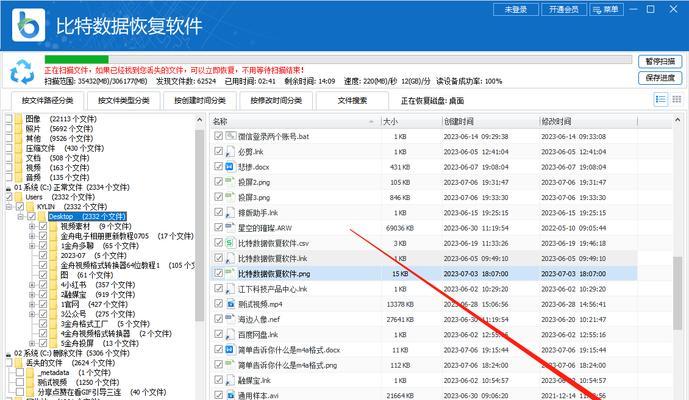689x400 pixels.
Task: Click file list scroll up arrow
Action: click(677, 120)
